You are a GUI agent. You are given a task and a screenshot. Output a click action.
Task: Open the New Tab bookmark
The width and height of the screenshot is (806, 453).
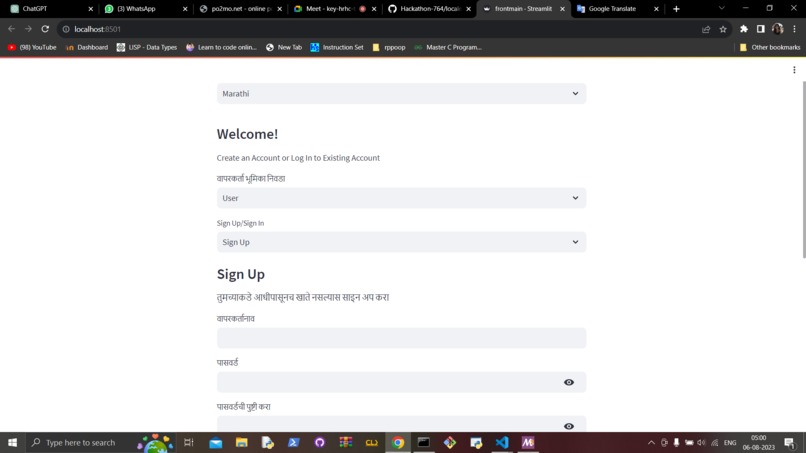284,47
